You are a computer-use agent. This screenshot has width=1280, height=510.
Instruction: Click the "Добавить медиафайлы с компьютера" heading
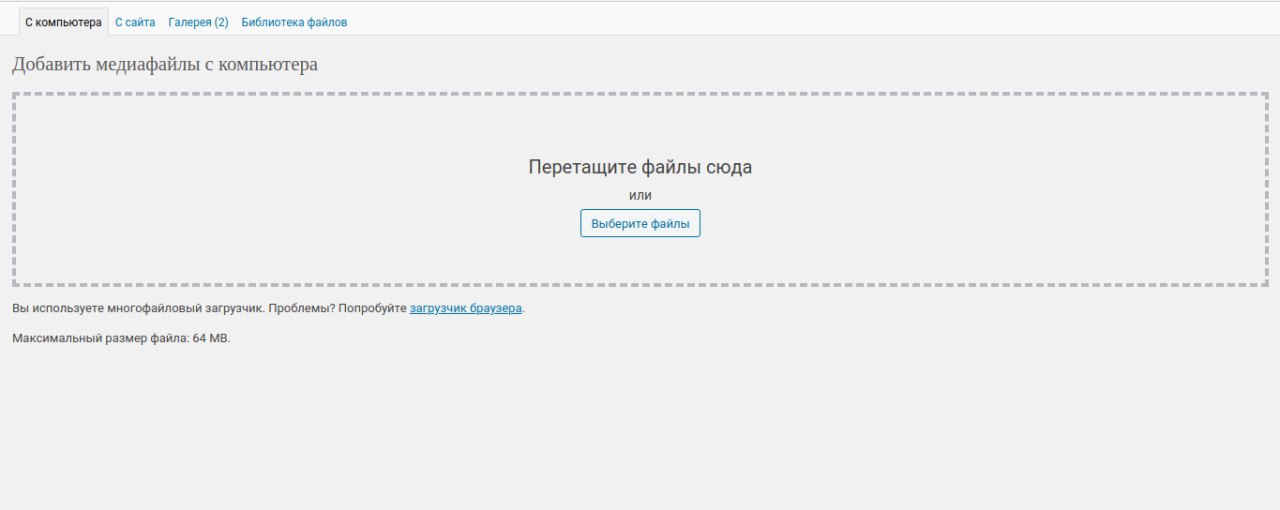pos(165,65)
